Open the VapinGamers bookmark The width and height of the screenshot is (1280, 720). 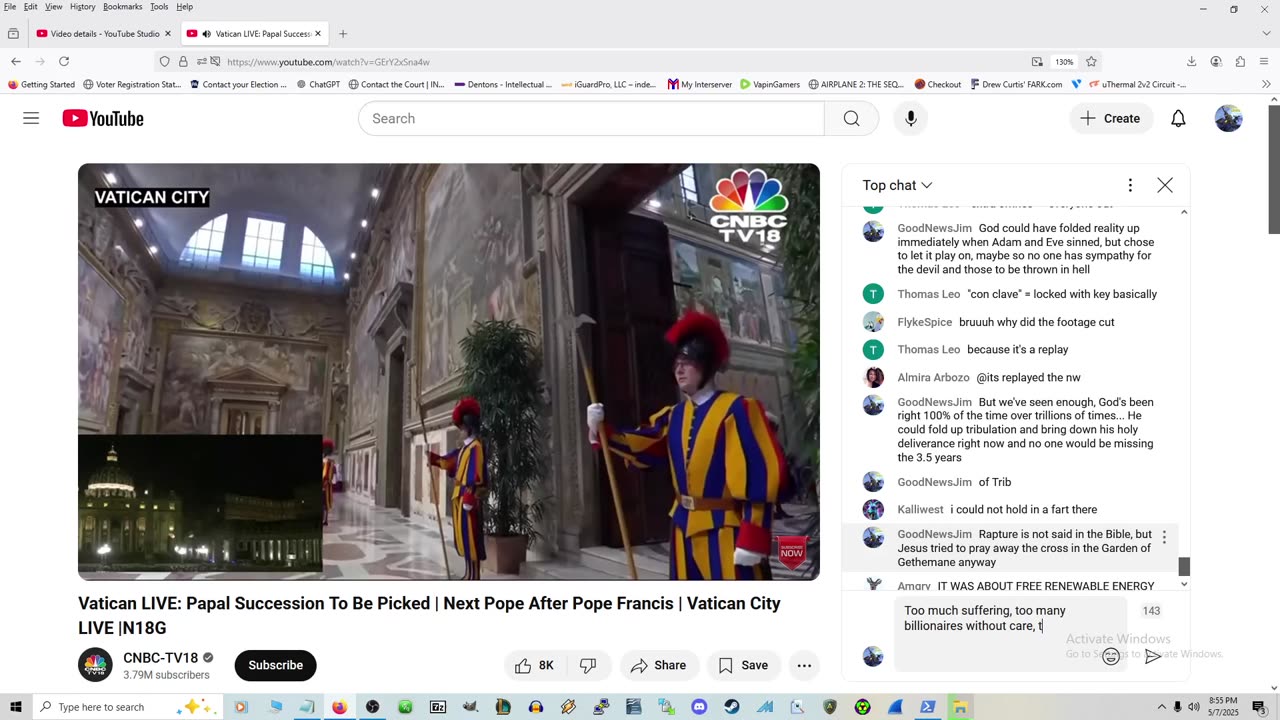point(770,85)
